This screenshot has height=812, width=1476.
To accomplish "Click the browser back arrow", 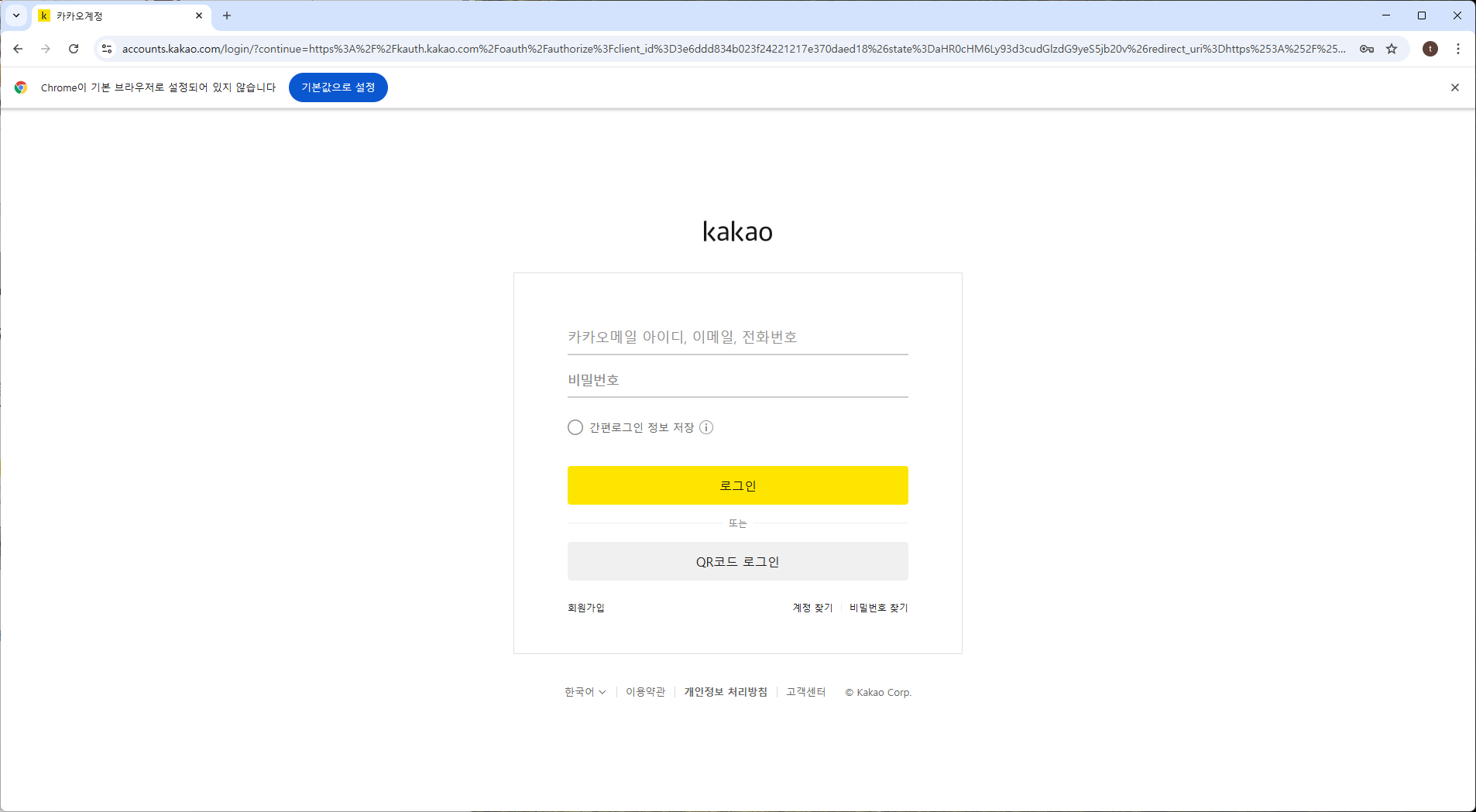I will 18,49.
